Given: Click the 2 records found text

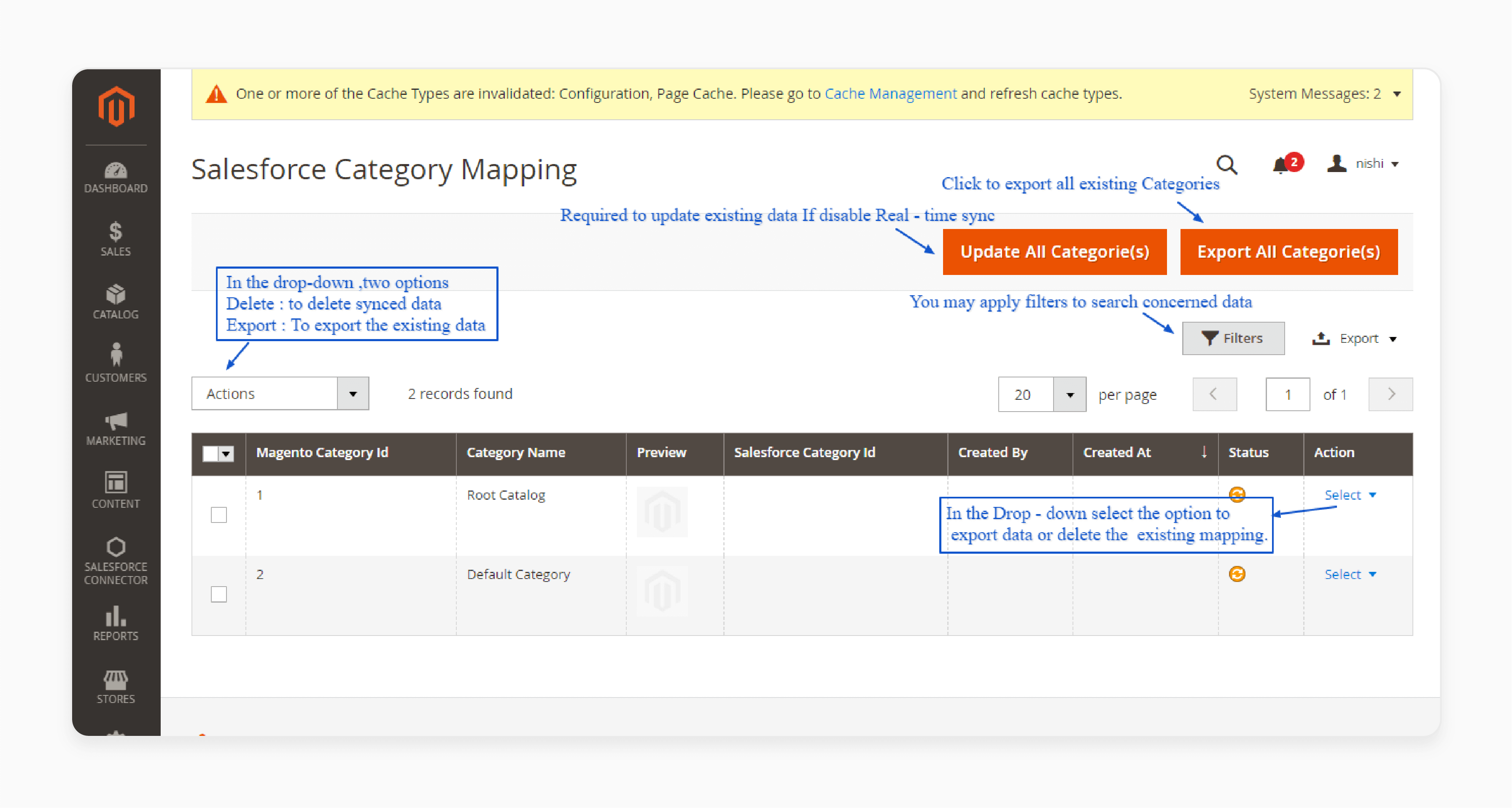Looking at the screenshot, I should 460,393.
